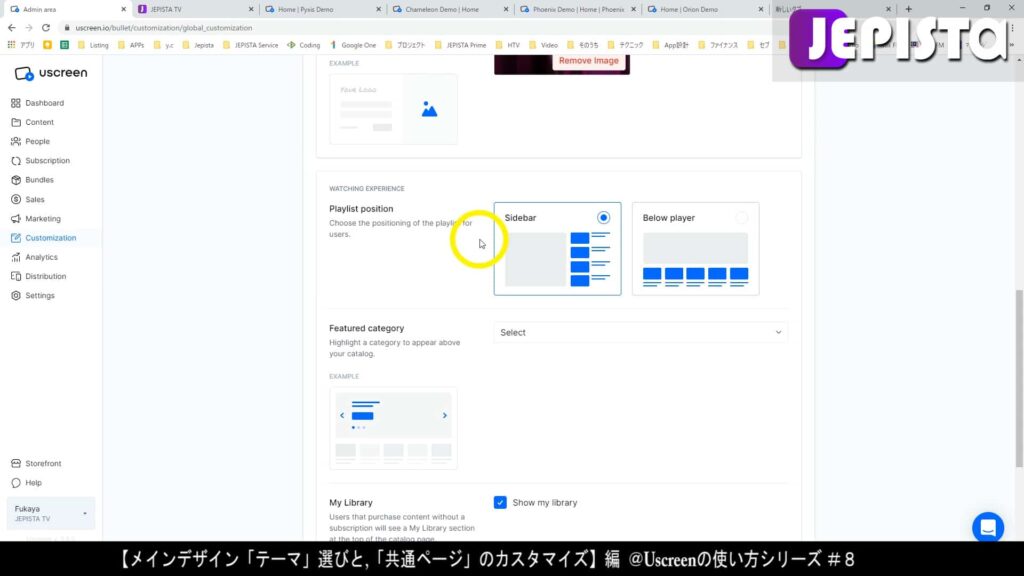The height and width of the screenshot is (576, 1024).
Task: Open the browser apps shortcut
Action: pos(21,45)
